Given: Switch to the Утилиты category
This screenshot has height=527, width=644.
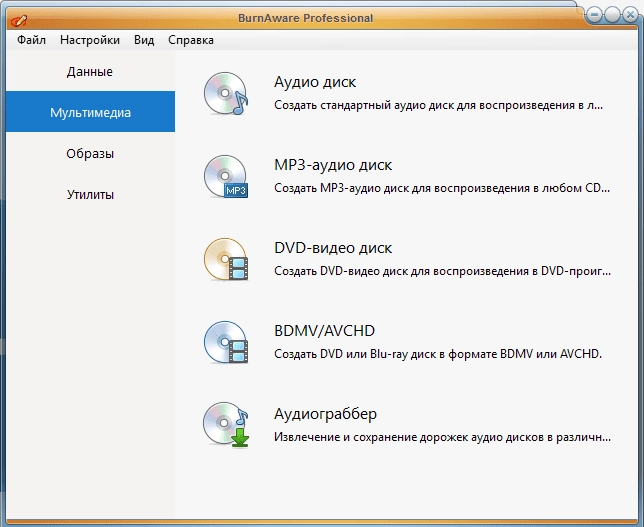Looking at the screenshot, I should [90, 194].
